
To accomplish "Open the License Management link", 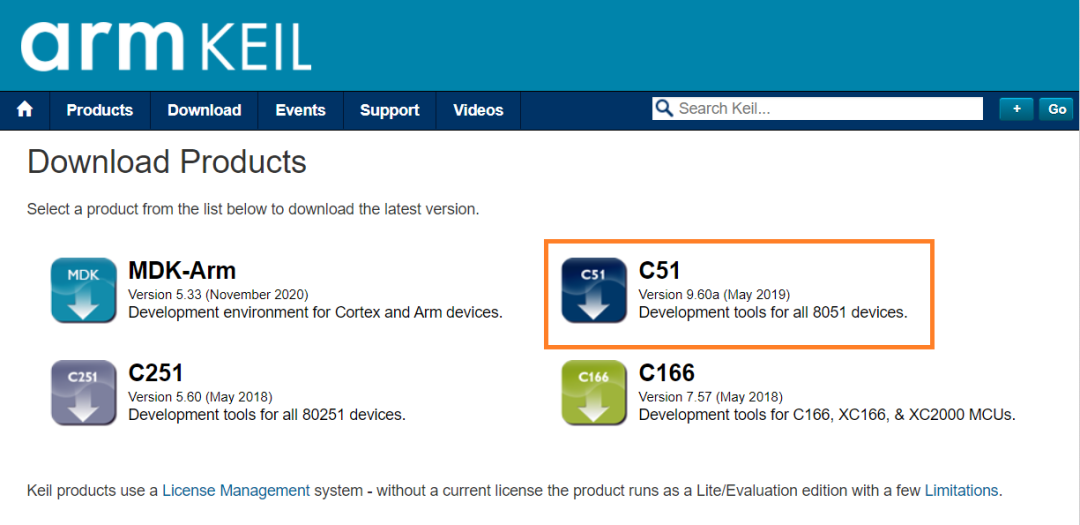I will coord(236,491).
